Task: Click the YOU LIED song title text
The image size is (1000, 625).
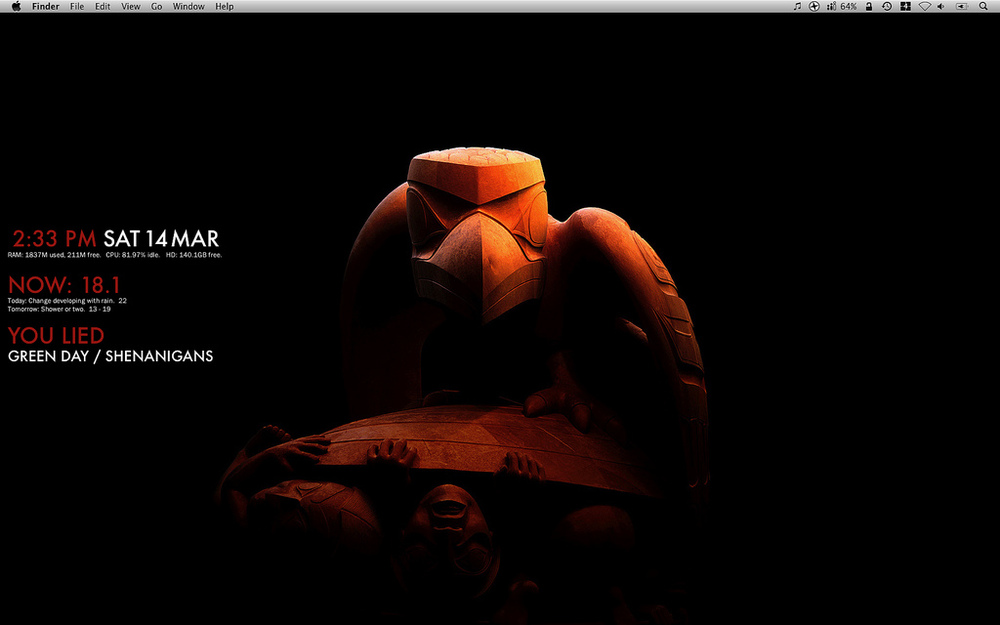Action: 56,335
